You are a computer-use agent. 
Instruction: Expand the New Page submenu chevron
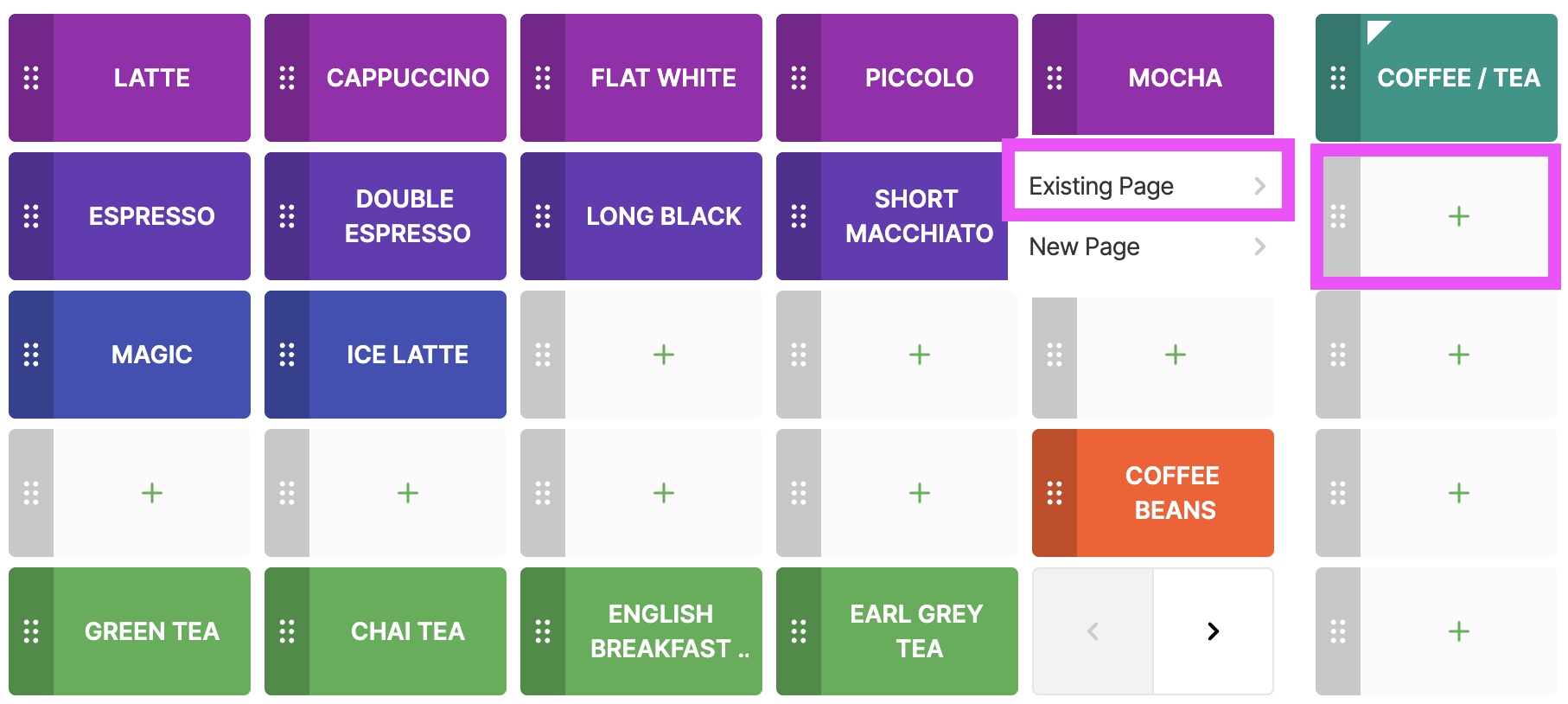(1259, 247)
